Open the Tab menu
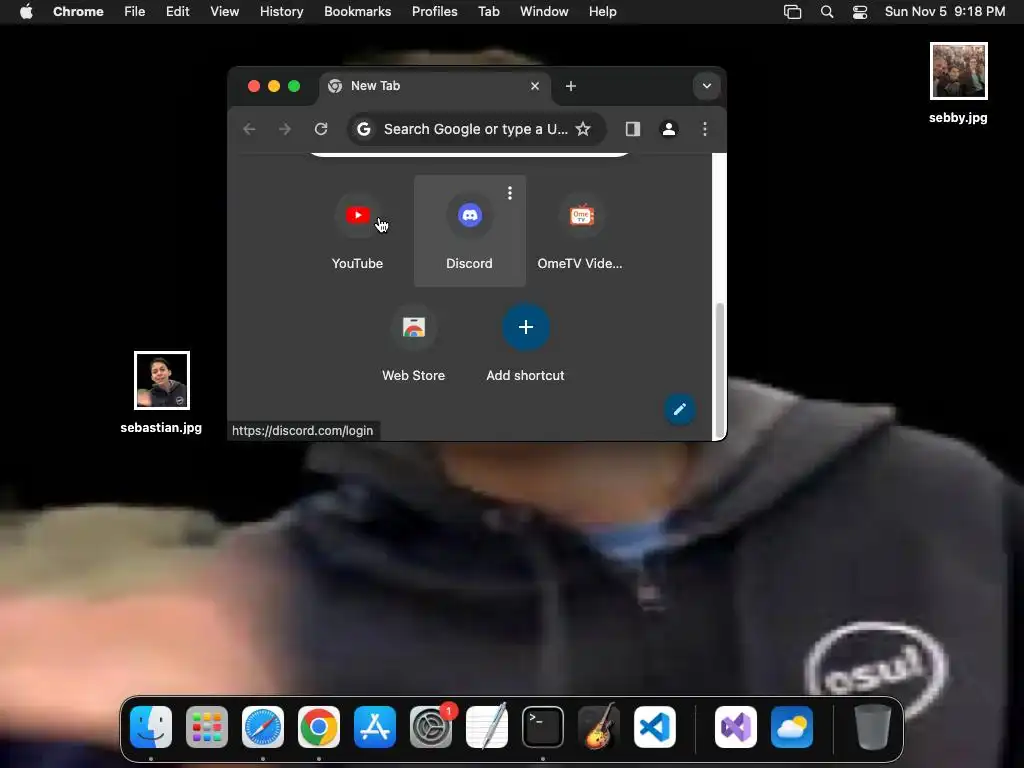The width and height of the screenshot is (1024, 768). click(488, 12)
